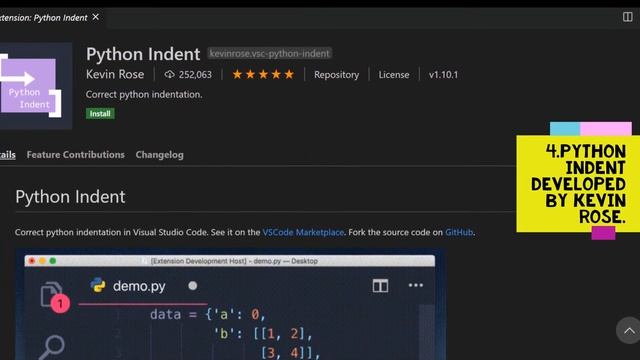
Task: Click the scroll-to-top arrow button
Action: [629, 331]
